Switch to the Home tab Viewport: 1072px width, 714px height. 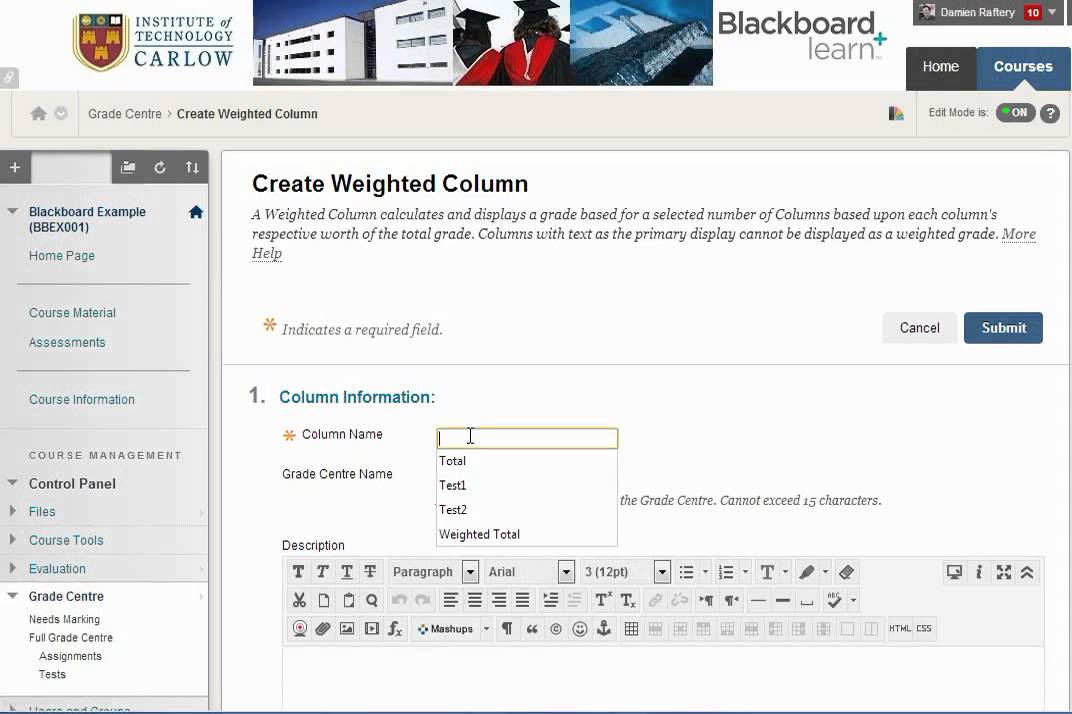point(941,67)
